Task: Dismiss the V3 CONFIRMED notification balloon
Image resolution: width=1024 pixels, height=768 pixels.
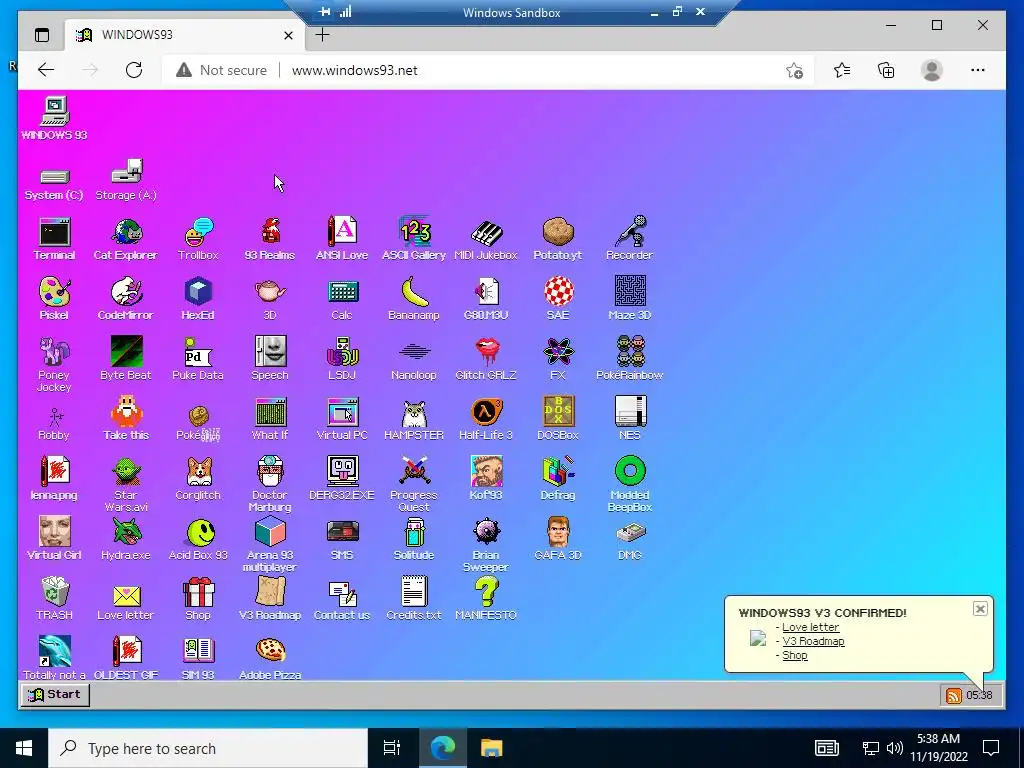Action: (x=980, y=609)
